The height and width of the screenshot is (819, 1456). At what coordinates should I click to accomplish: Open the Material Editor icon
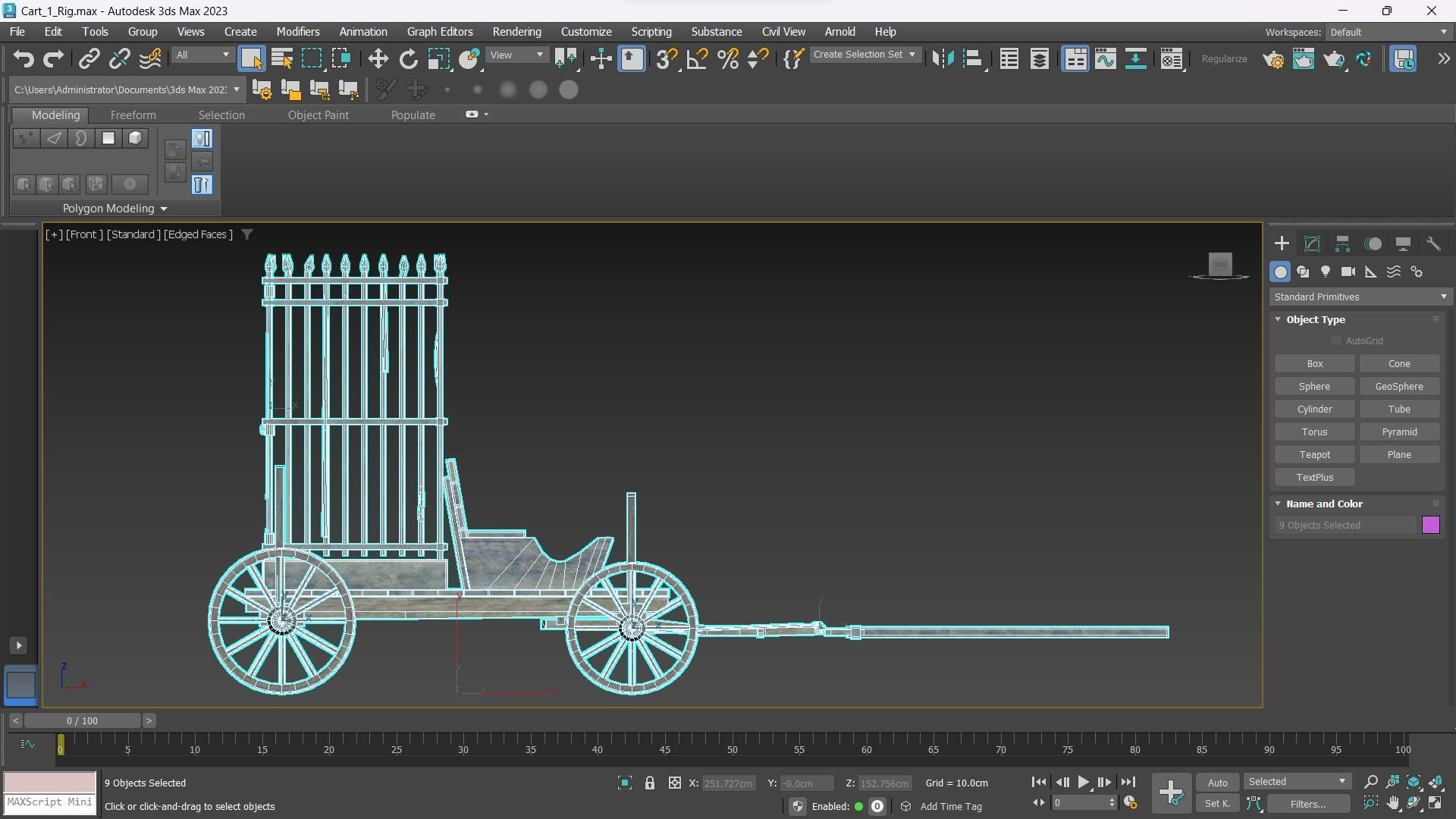pos(1172,59)
